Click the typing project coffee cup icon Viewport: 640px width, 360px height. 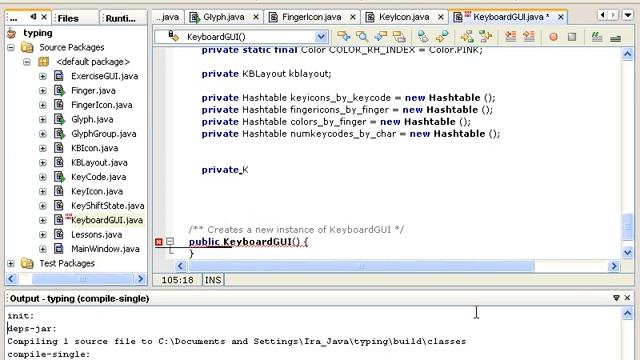click(x=12, y=33)
